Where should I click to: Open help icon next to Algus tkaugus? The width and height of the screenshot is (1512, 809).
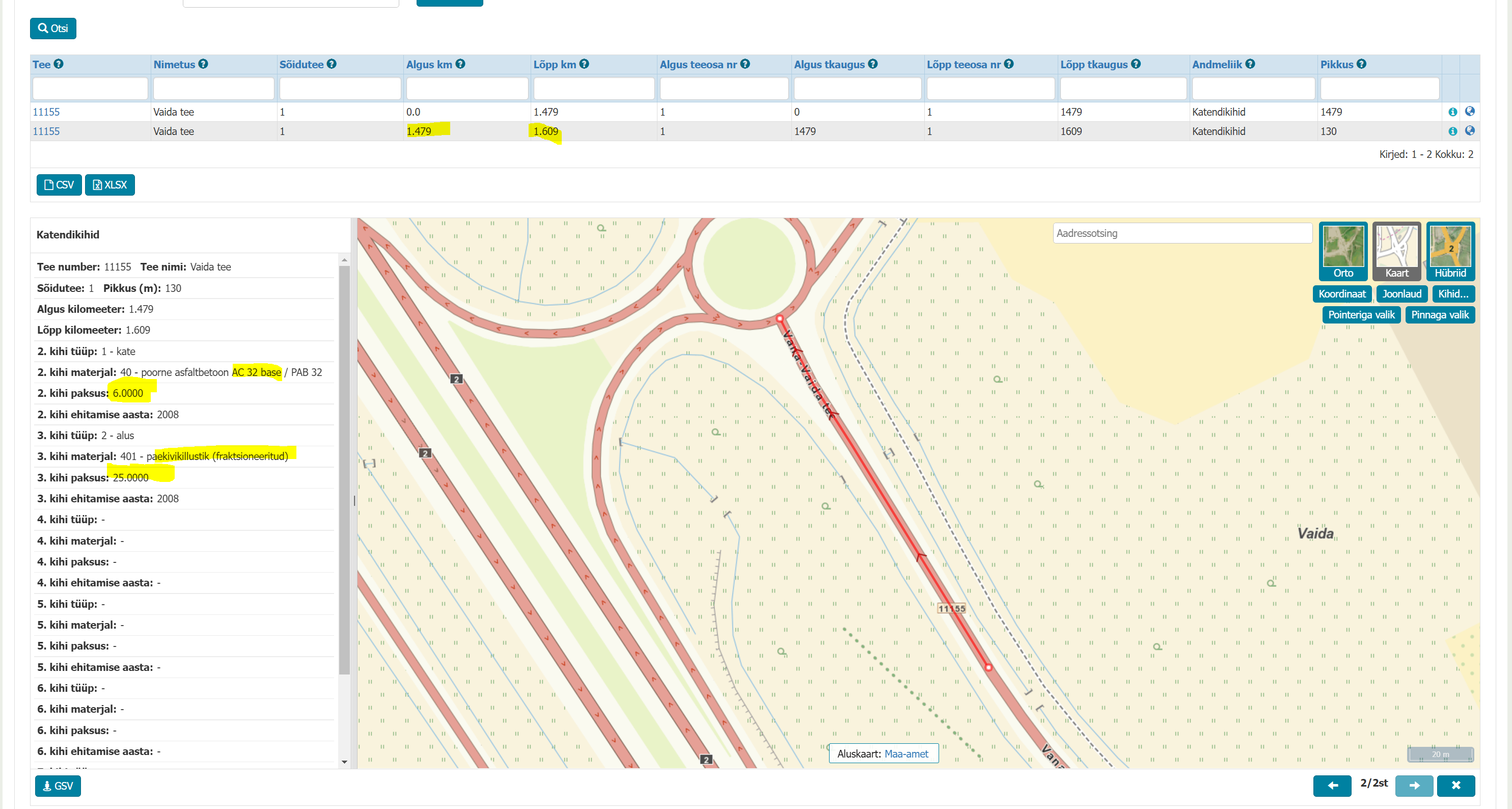tap(873, 64)
